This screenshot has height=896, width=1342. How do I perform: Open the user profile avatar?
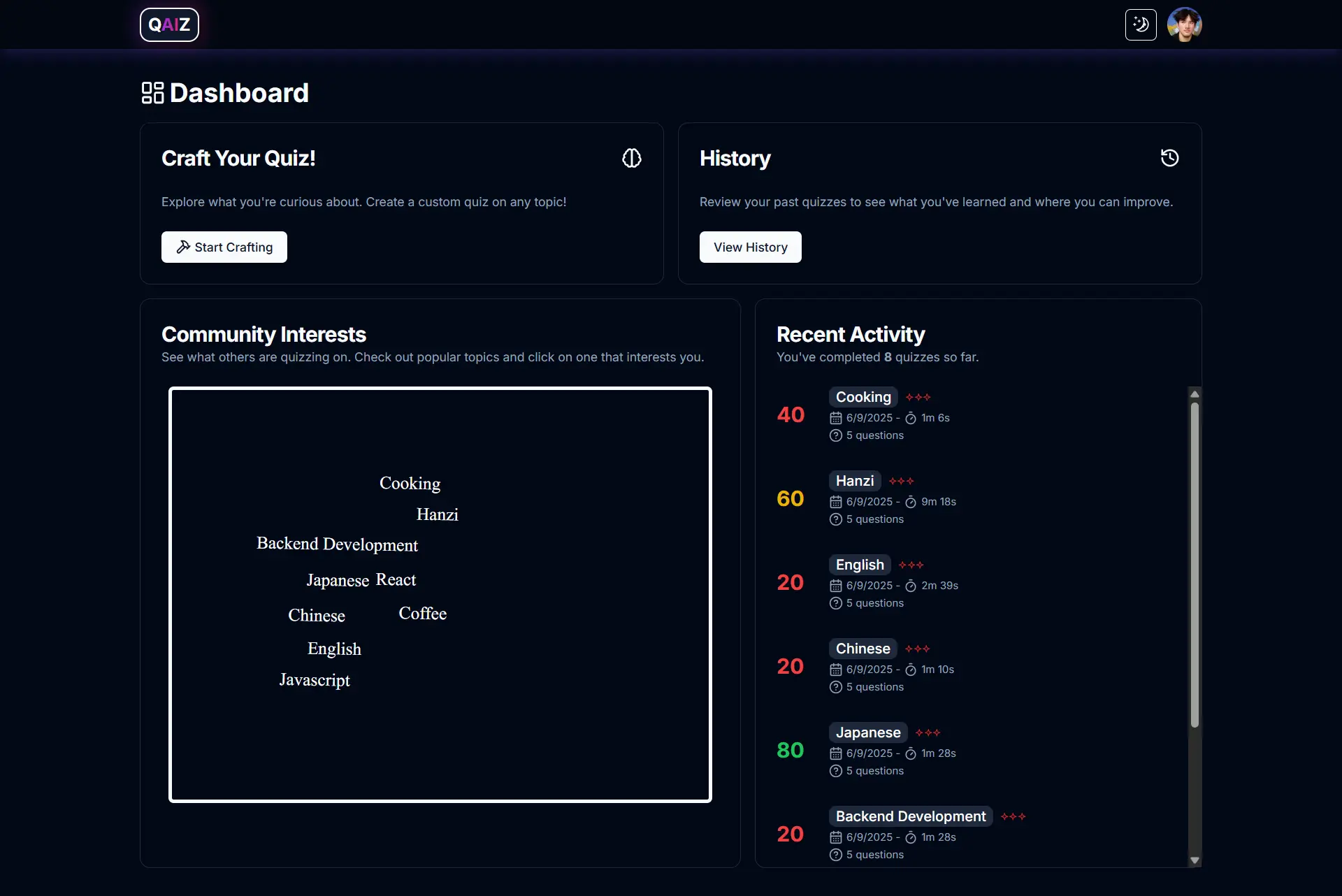(1184, 25)
